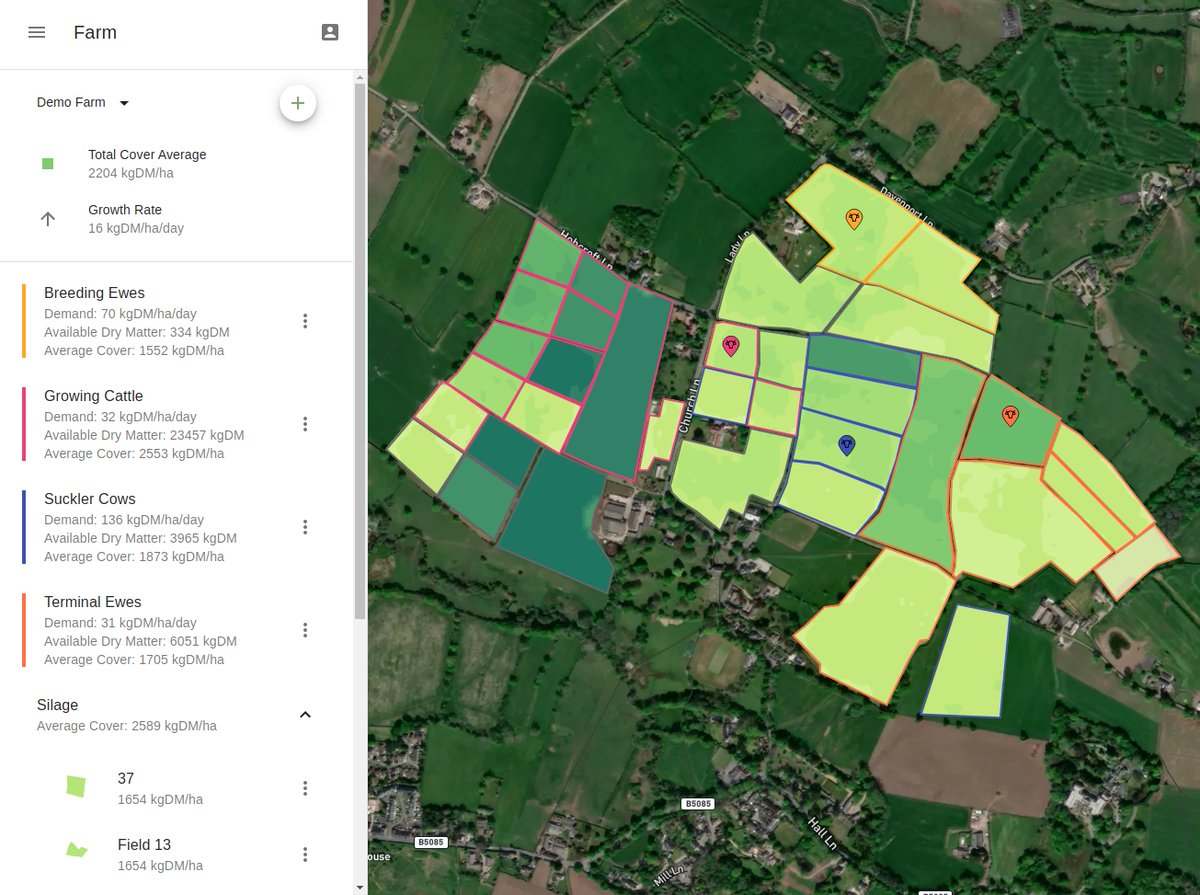Collapse the Silage section

[305, 714]
